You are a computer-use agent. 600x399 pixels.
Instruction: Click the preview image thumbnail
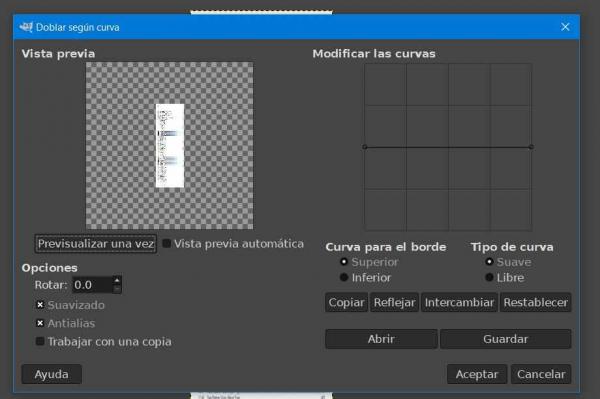coord(170,146)
